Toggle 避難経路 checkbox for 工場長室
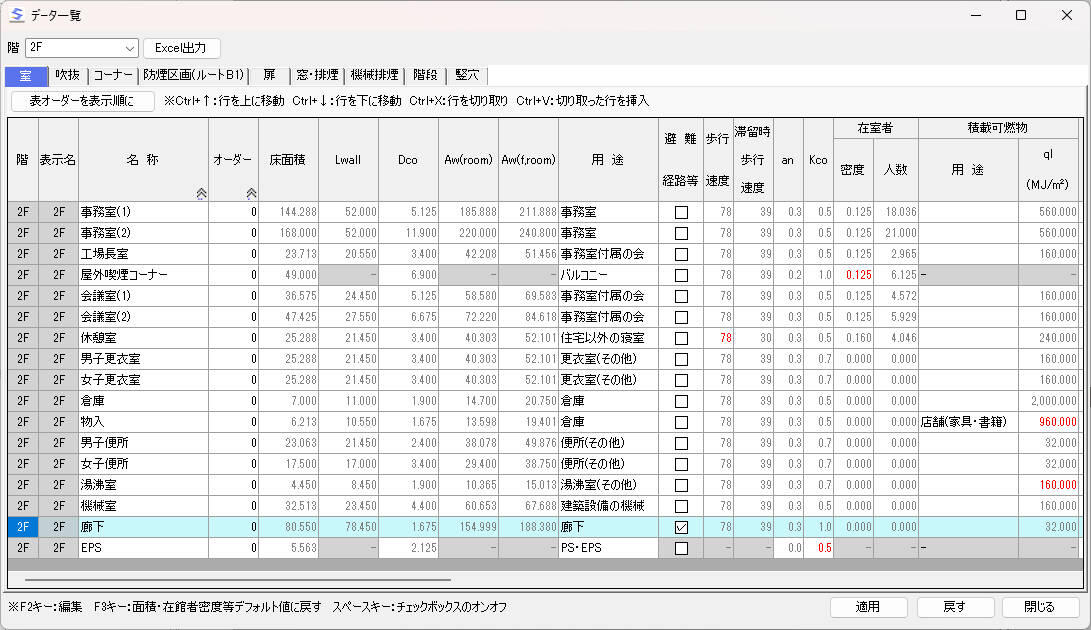 point(681,254)
